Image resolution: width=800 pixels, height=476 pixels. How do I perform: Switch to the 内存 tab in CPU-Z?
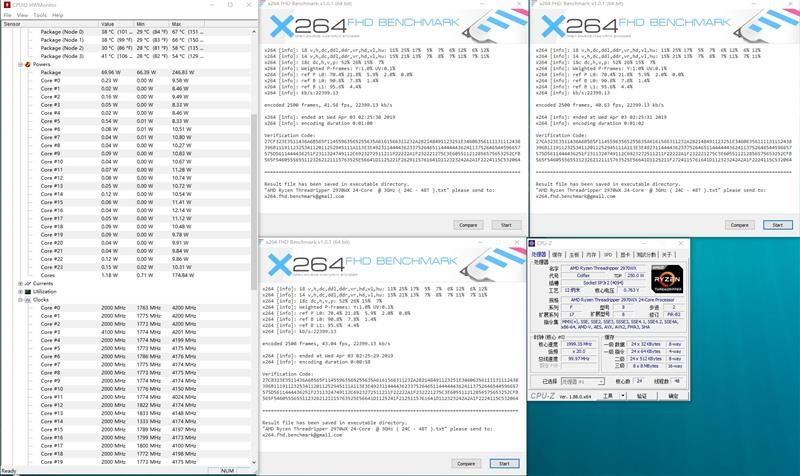[x=591, y=254]
